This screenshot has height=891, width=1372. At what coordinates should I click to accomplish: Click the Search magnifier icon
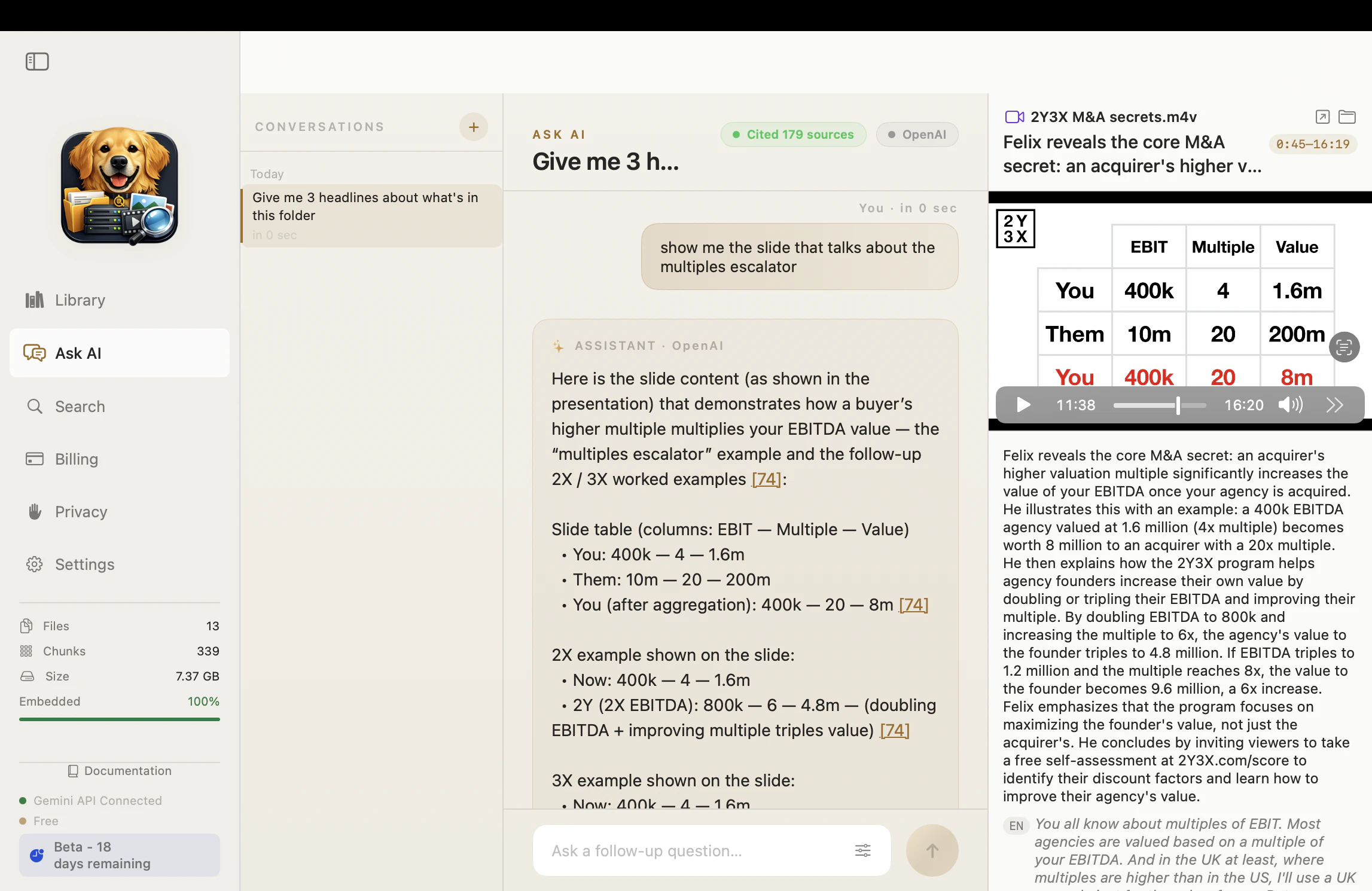tap(35, 407)
